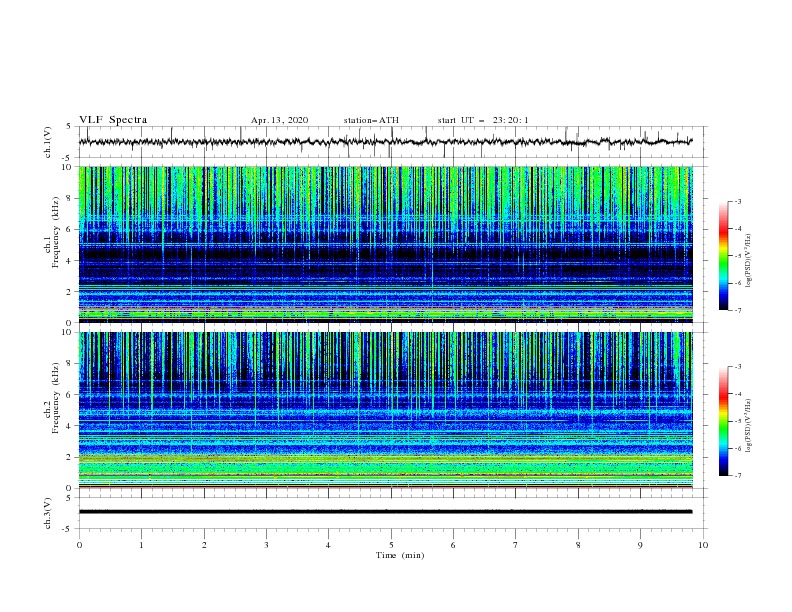Click the "ch.3(V)" axis label
The width and height of the screenshot is (792, 612).
tap(48, 514)
